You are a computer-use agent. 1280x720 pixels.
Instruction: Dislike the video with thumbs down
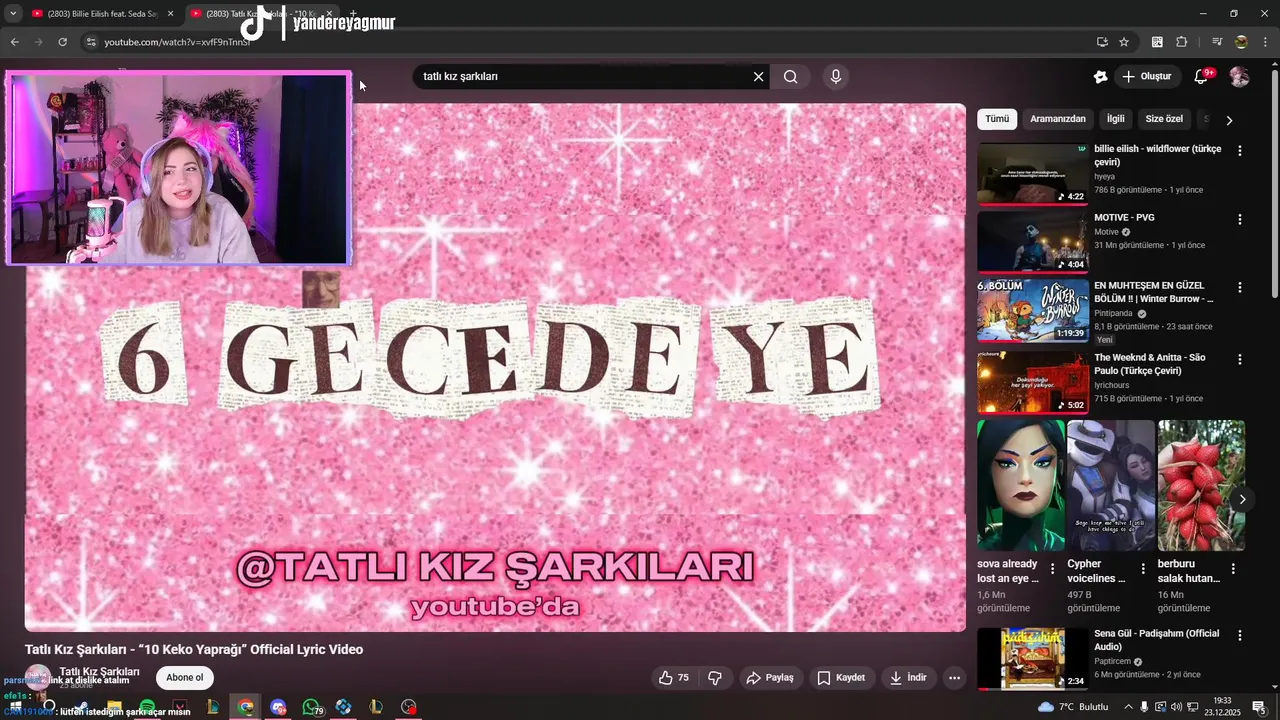(715, 678)
